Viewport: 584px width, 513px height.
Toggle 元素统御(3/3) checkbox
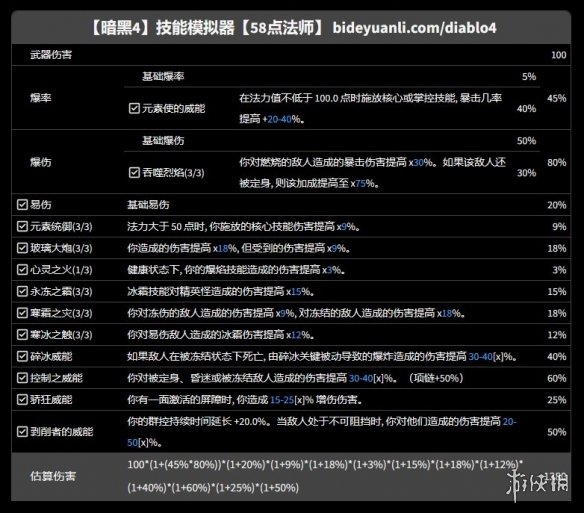tap(22, 226)
